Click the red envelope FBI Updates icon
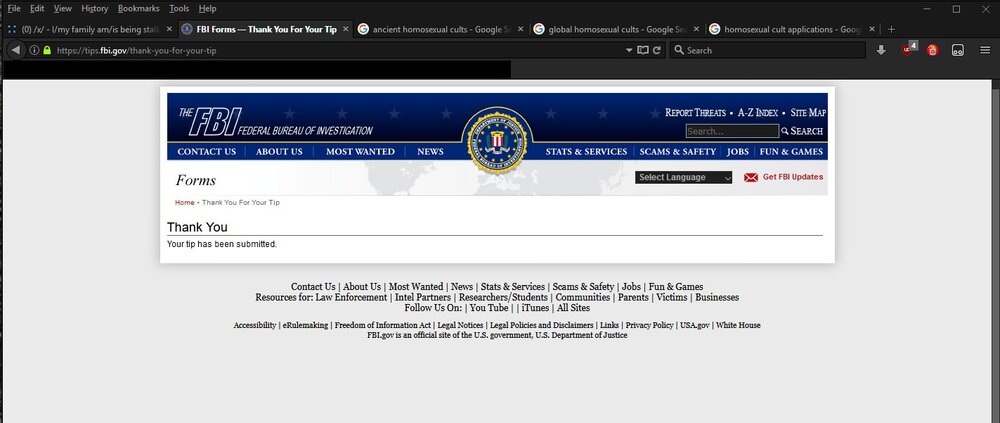 tap(751, 177)
